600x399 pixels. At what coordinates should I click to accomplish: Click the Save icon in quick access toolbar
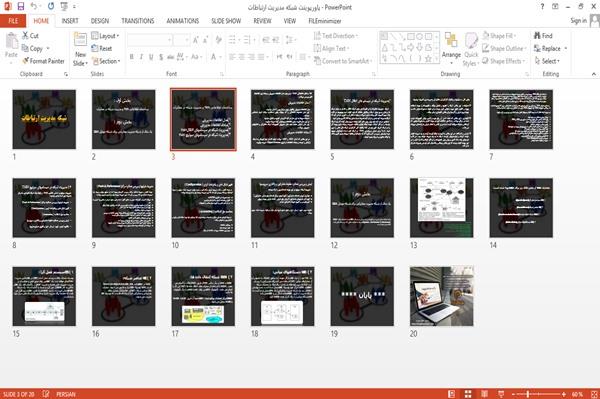21,6
